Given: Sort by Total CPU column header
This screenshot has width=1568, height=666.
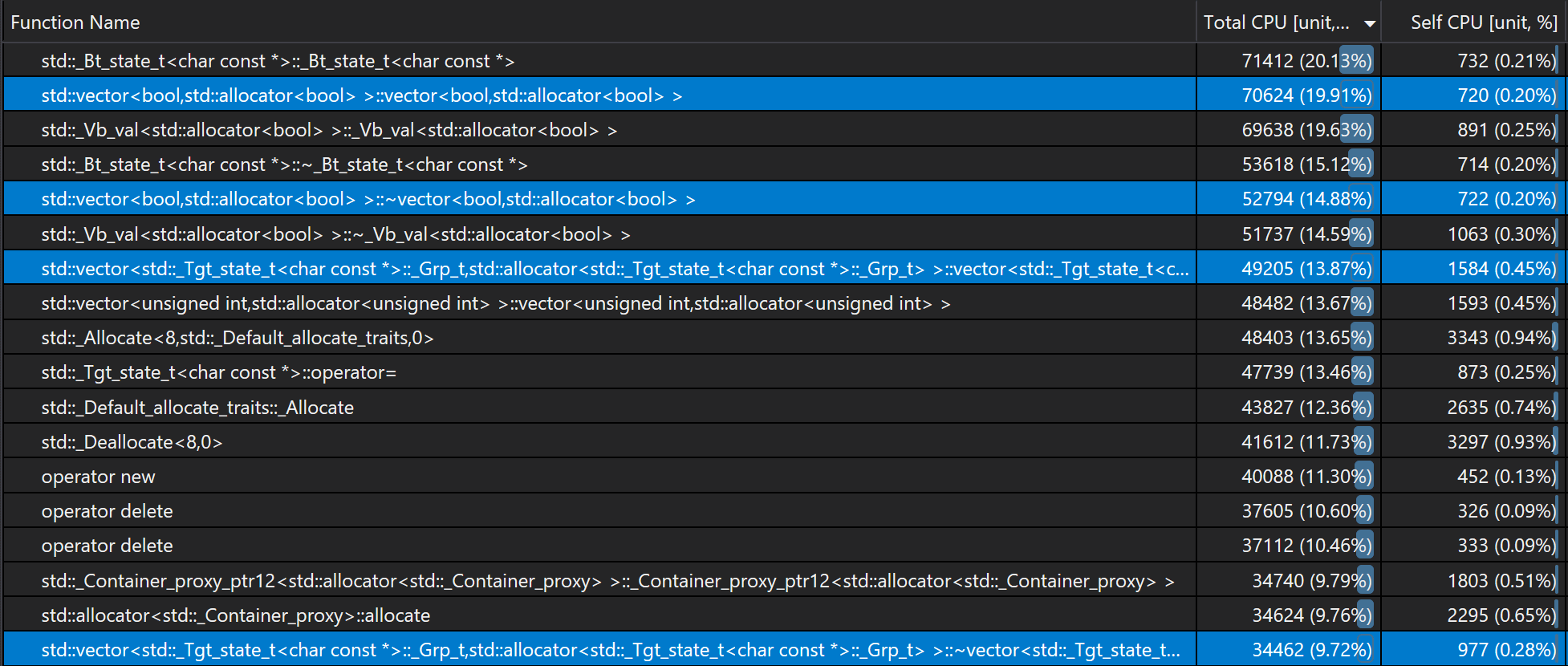Looking at the screenshot, I should point(1276,22).
